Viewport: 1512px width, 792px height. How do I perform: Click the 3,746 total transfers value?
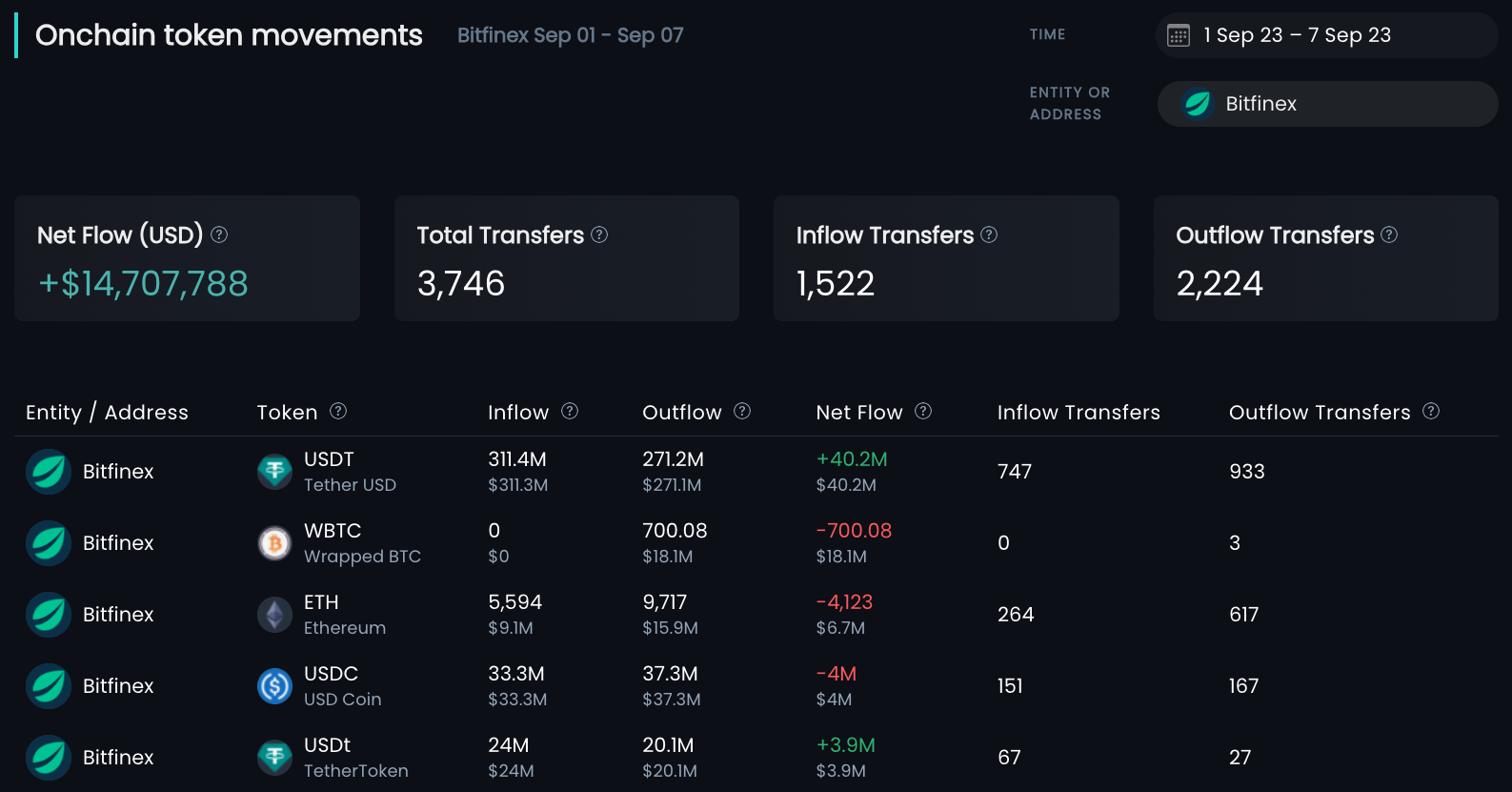(x=461, y=284)
